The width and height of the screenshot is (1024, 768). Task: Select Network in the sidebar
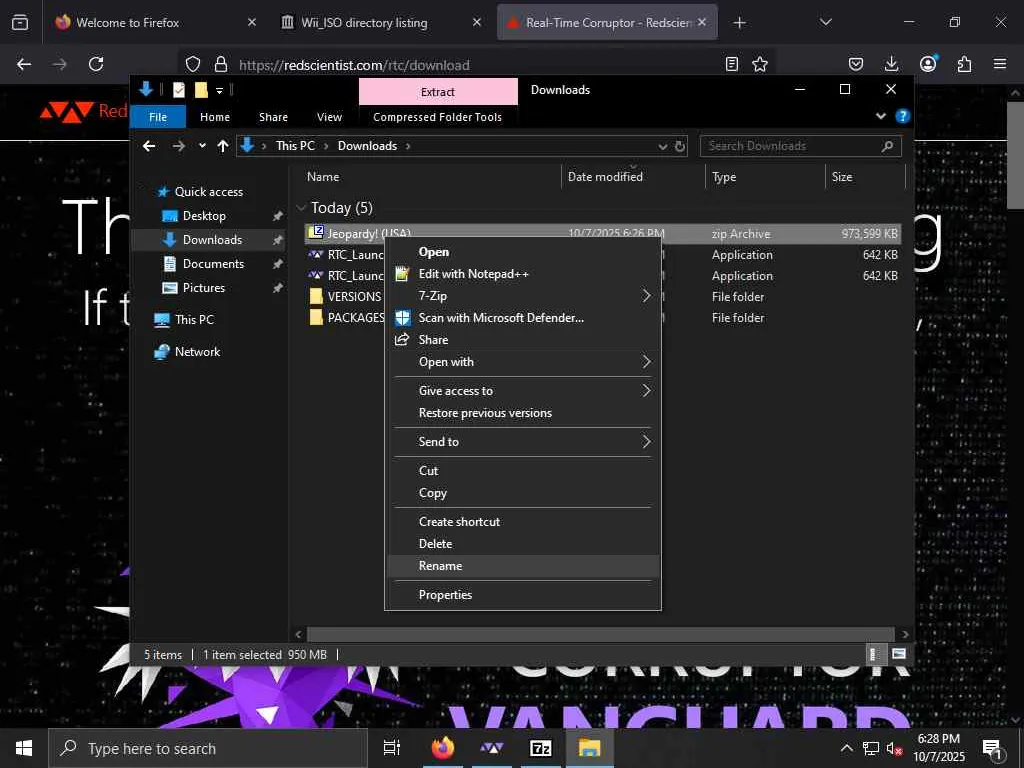coord(197,352)
